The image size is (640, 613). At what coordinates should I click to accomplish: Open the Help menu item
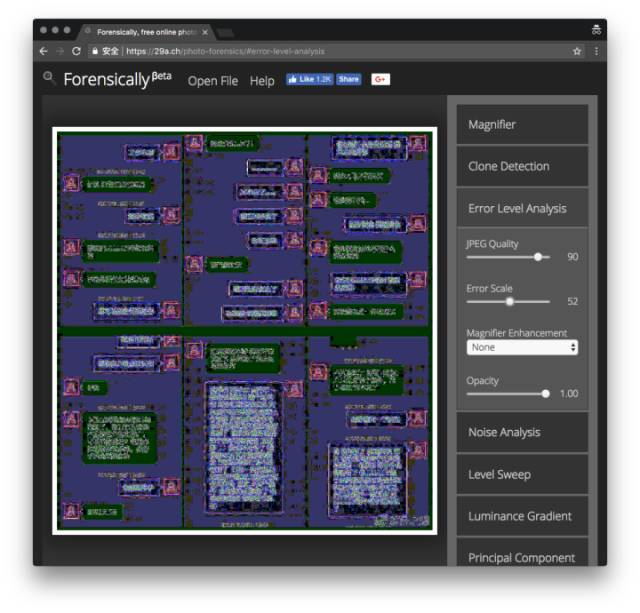(262, 81)
